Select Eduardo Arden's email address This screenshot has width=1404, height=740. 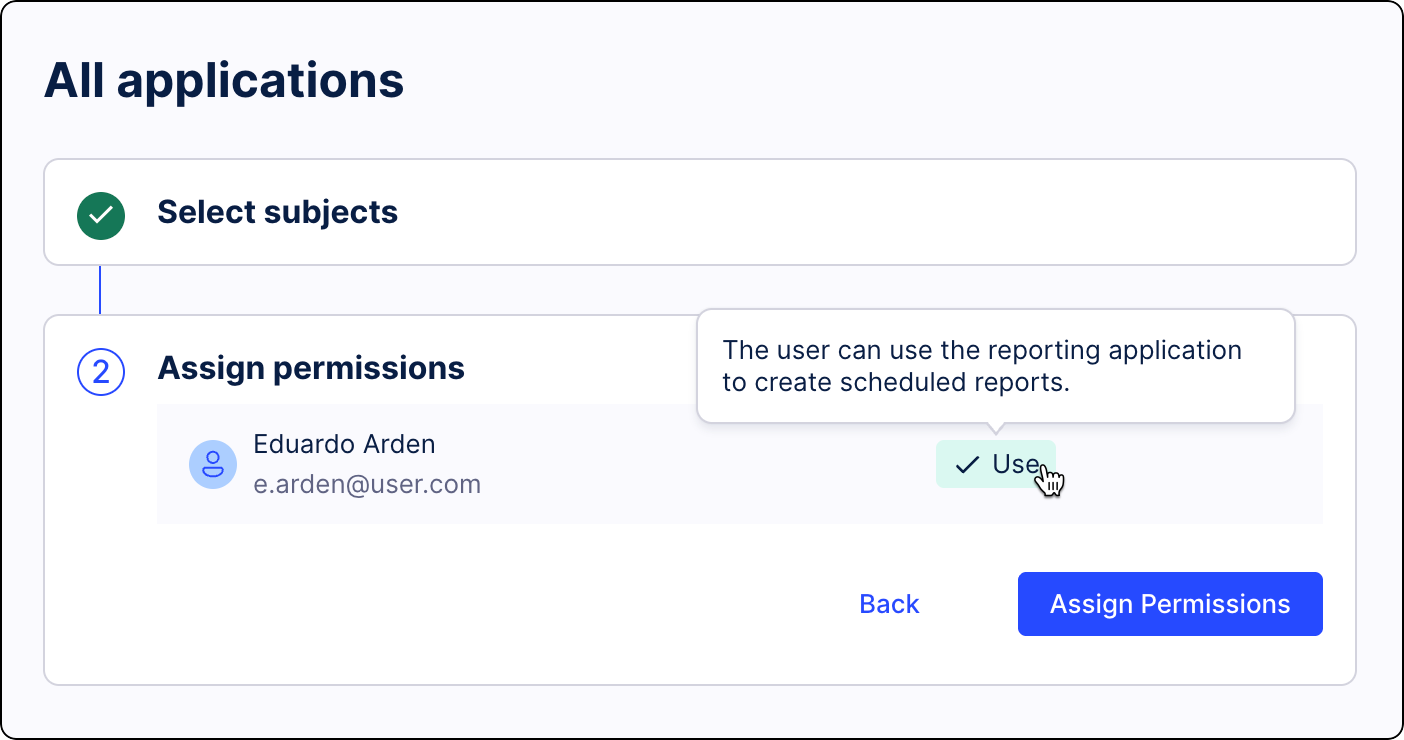(368, 485)
